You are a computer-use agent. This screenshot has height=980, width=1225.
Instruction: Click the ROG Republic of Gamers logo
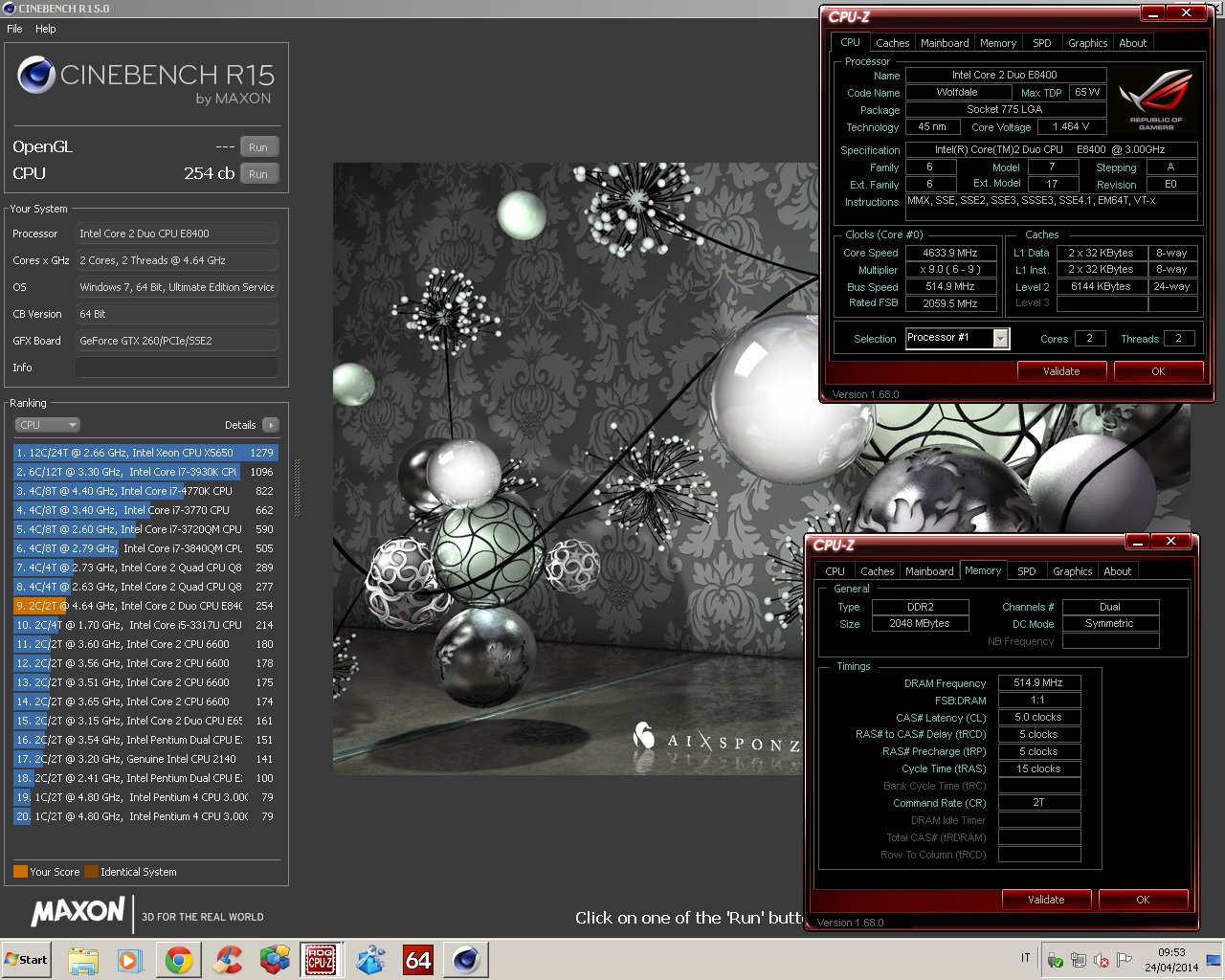point(1156,100)
